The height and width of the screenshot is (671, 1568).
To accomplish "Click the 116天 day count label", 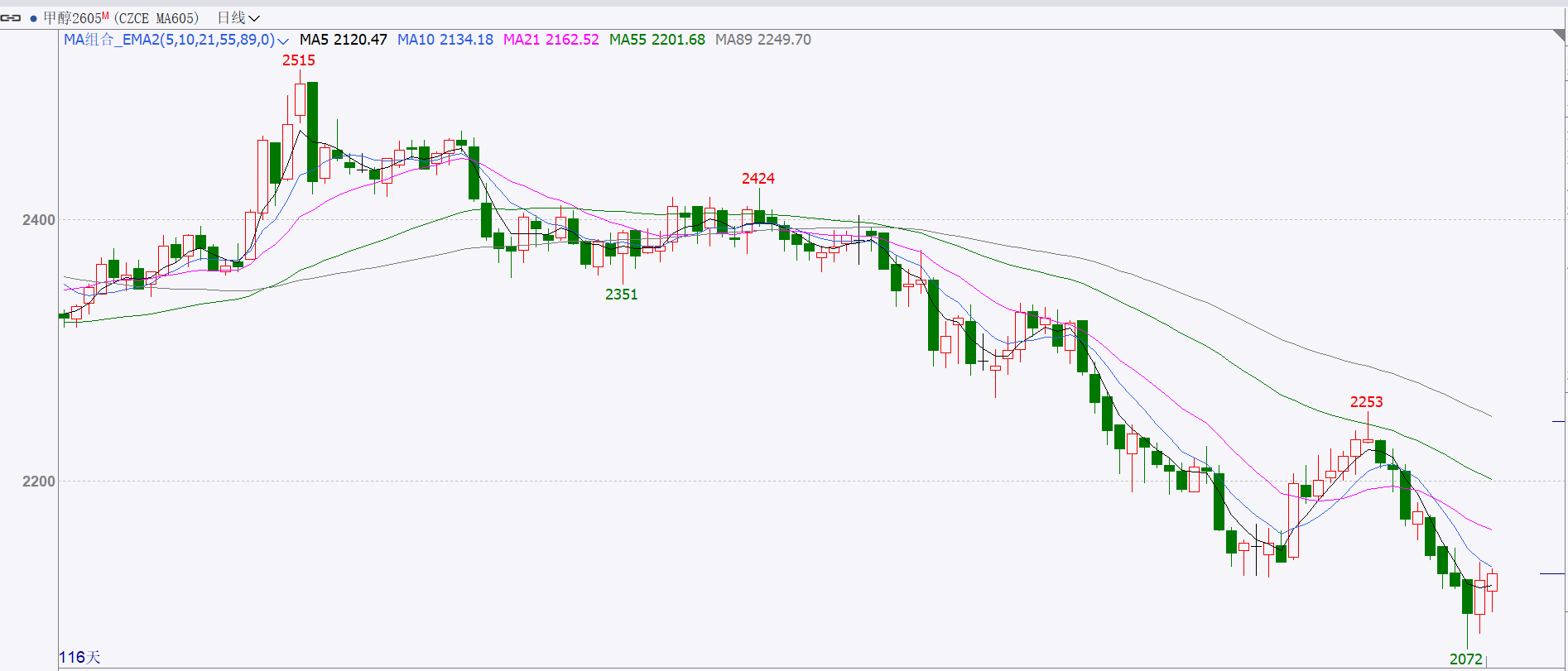I will pos(79,658).
